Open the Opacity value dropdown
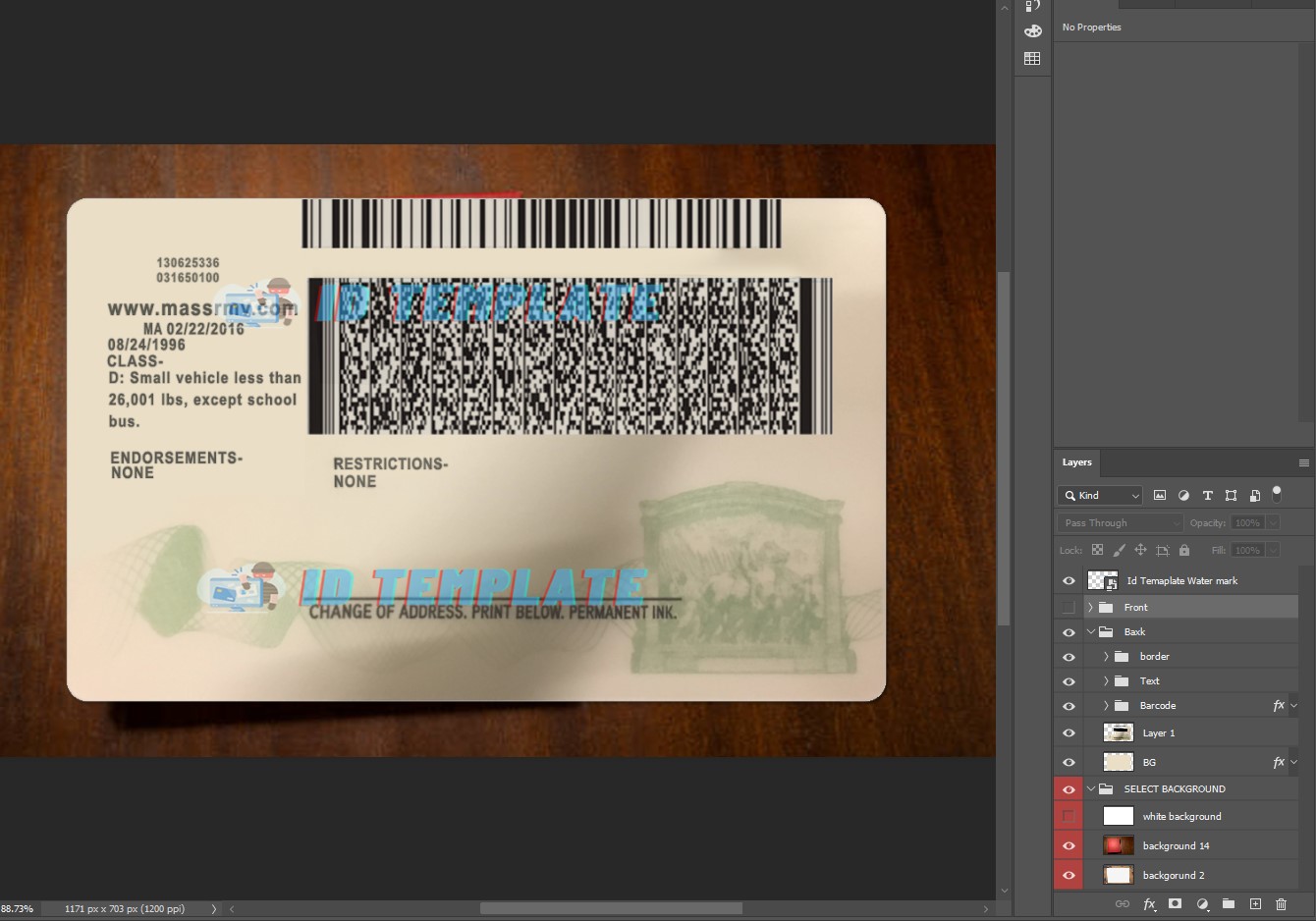Image resolution: width=1316 pixels, height=921 pixels. click(x=1273, y=523)
